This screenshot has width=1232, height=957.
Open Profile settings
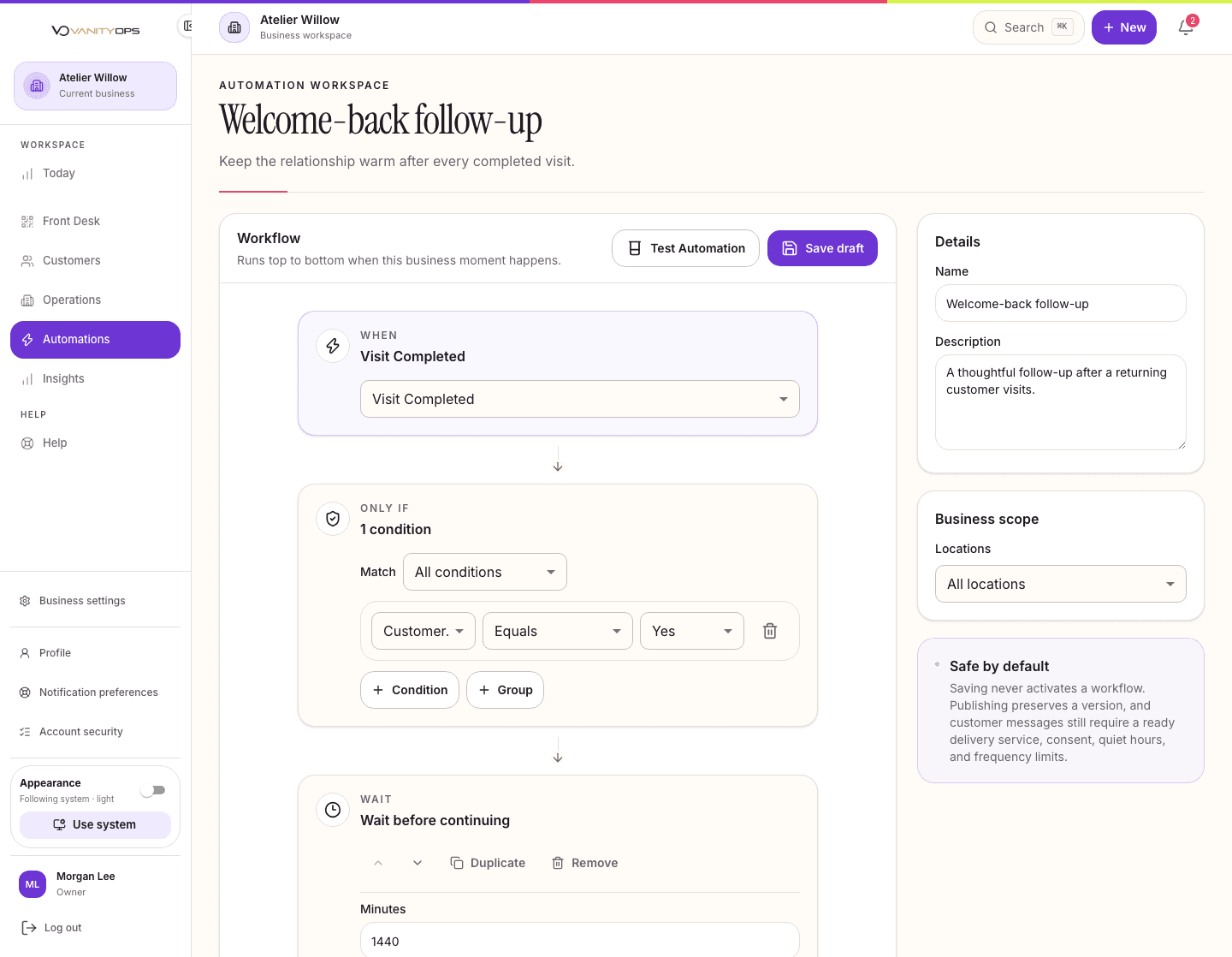(x=95, y=653)
